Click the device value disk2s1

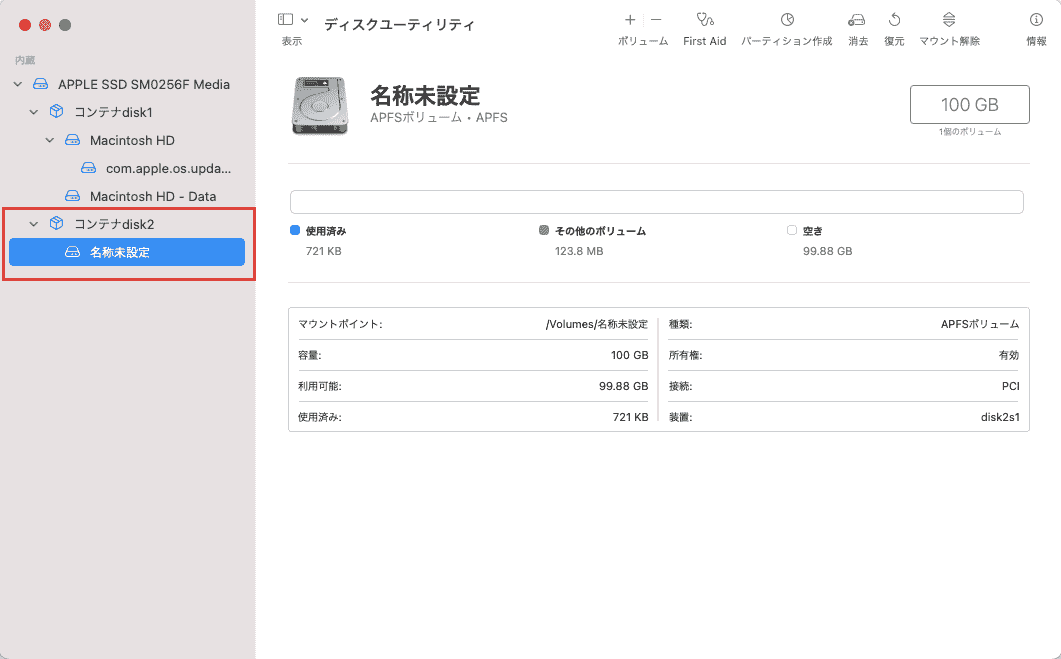(x=1000, y=417)
